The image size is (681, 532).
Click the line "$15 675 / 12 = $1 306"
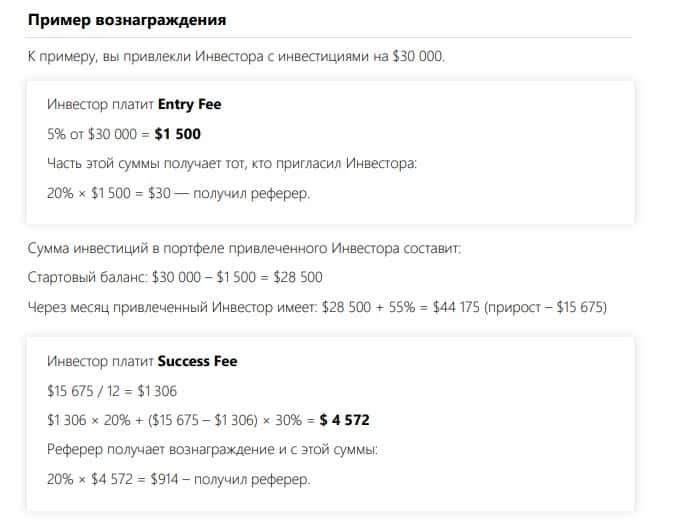click(x=115, y=390)
